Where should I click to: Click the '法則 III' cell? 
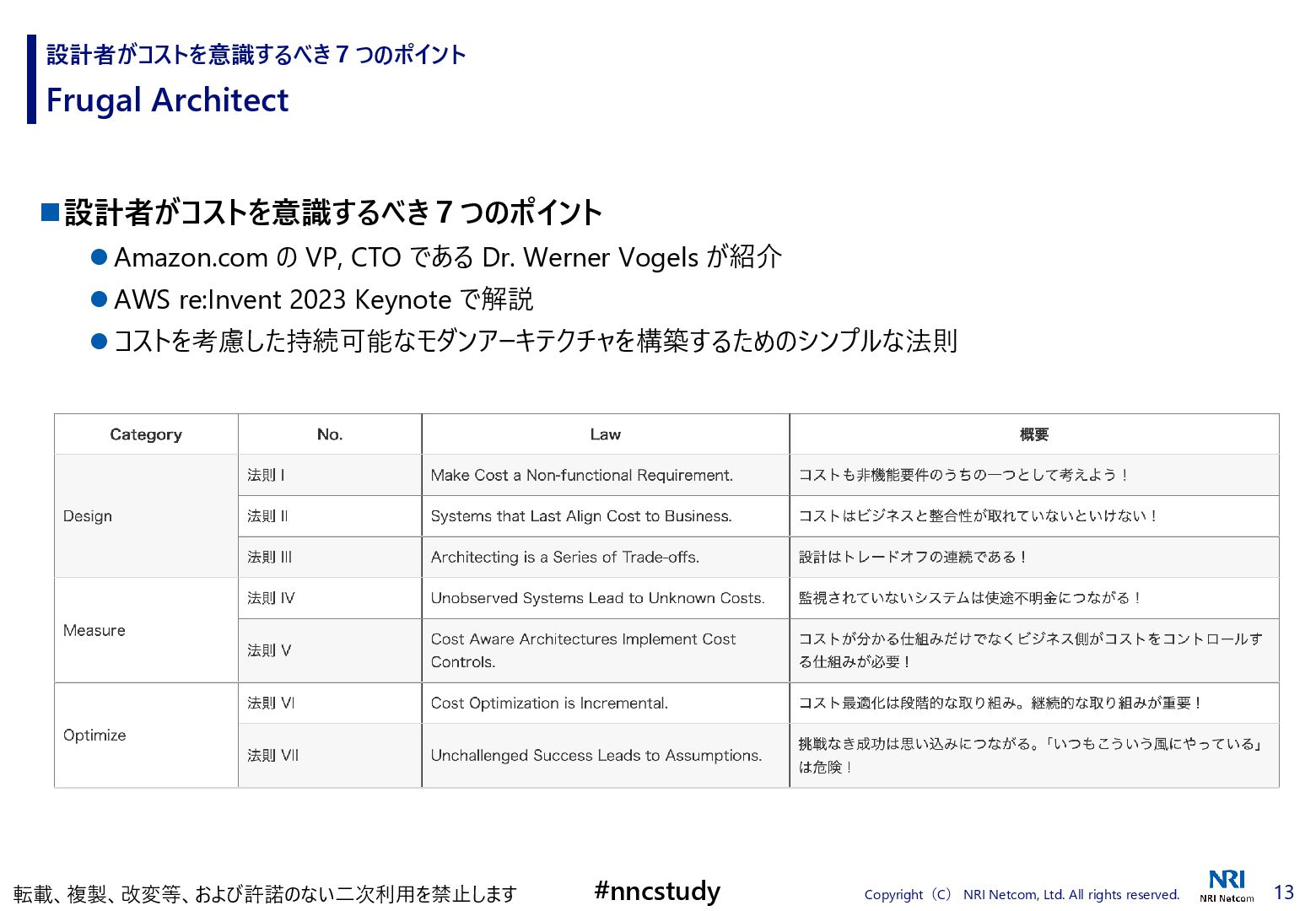tap(330, 557)
